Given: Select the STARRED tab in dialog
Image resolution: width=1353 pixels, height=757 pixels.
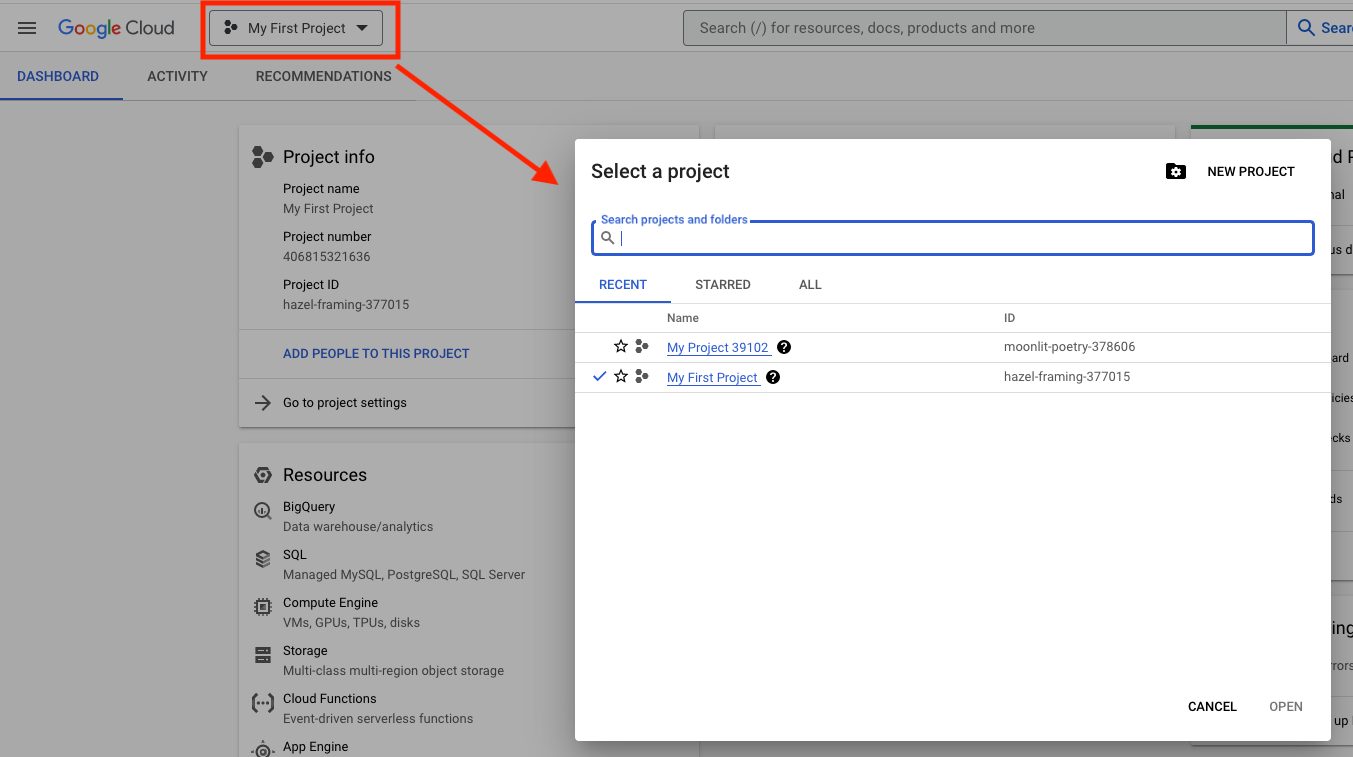Looking at the screenshot, I should click(723, 285).
